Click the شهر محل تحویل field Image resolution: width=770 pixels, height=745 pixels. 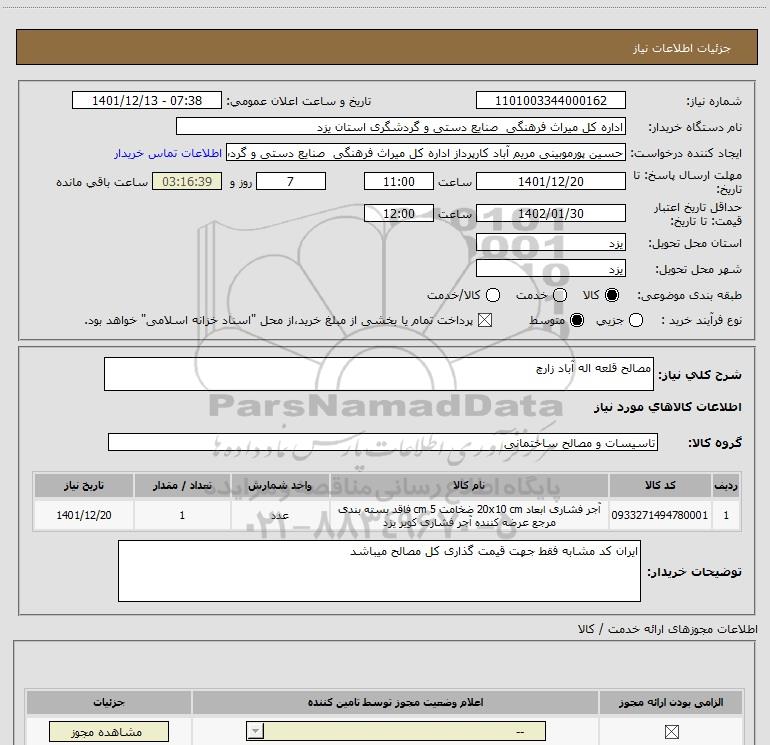click(x=550, y=269)
